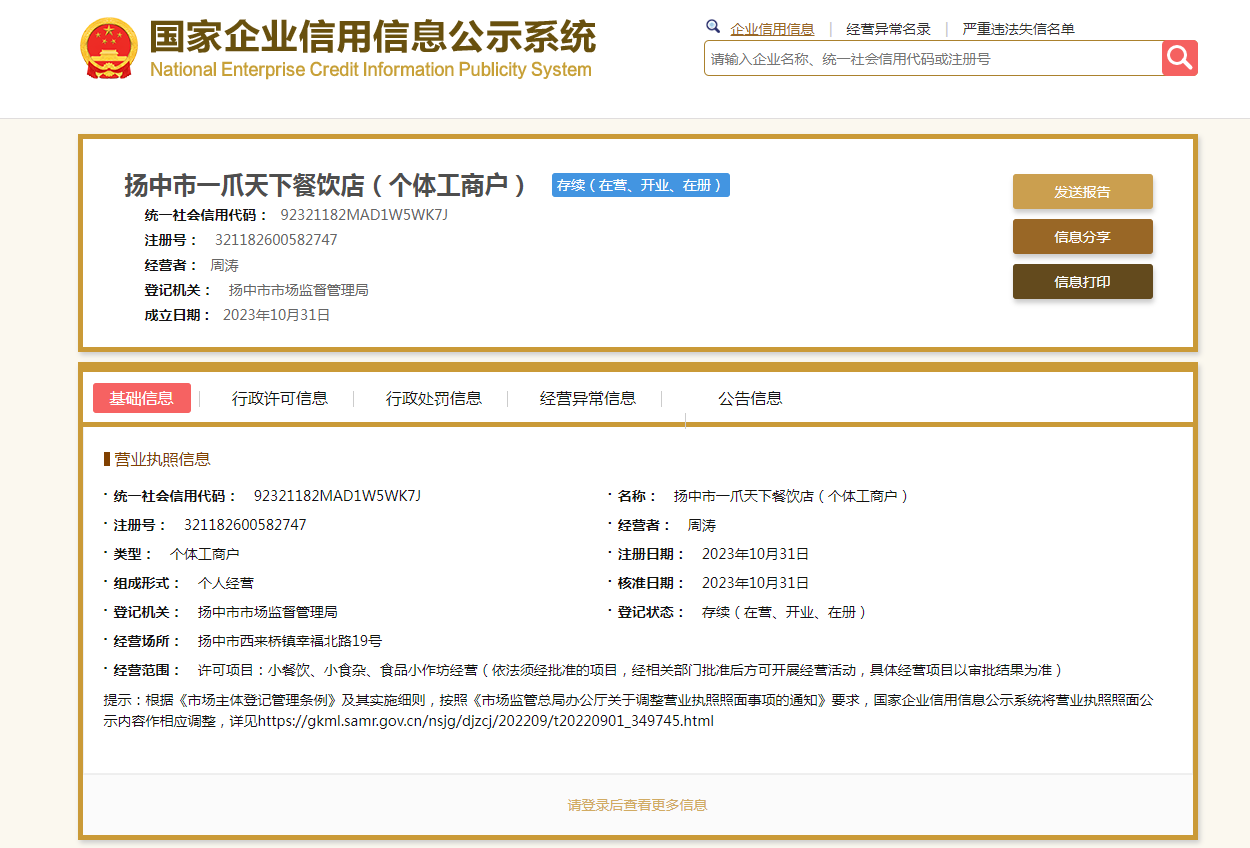
Task: Click the 信息打印 button
Action: [1083, 282]
